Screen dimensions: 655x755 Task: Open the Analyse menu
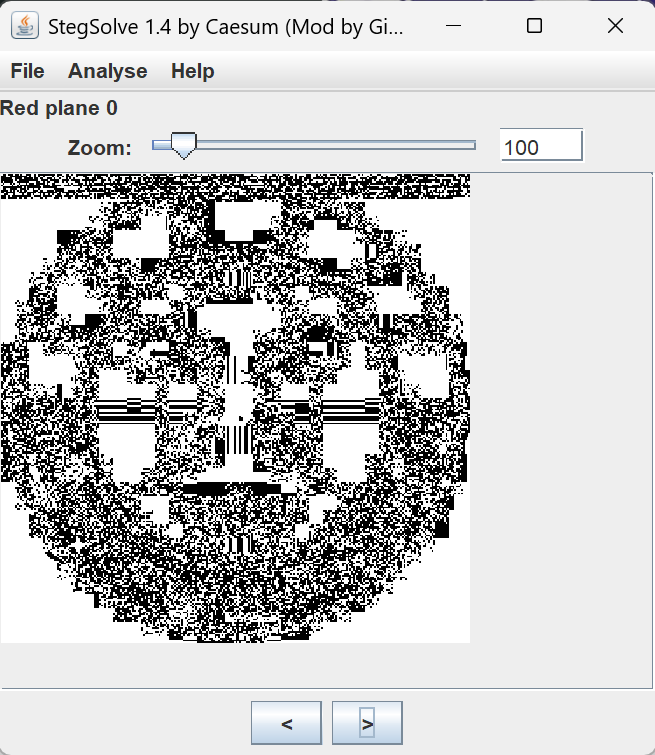[x=107, y=71]
